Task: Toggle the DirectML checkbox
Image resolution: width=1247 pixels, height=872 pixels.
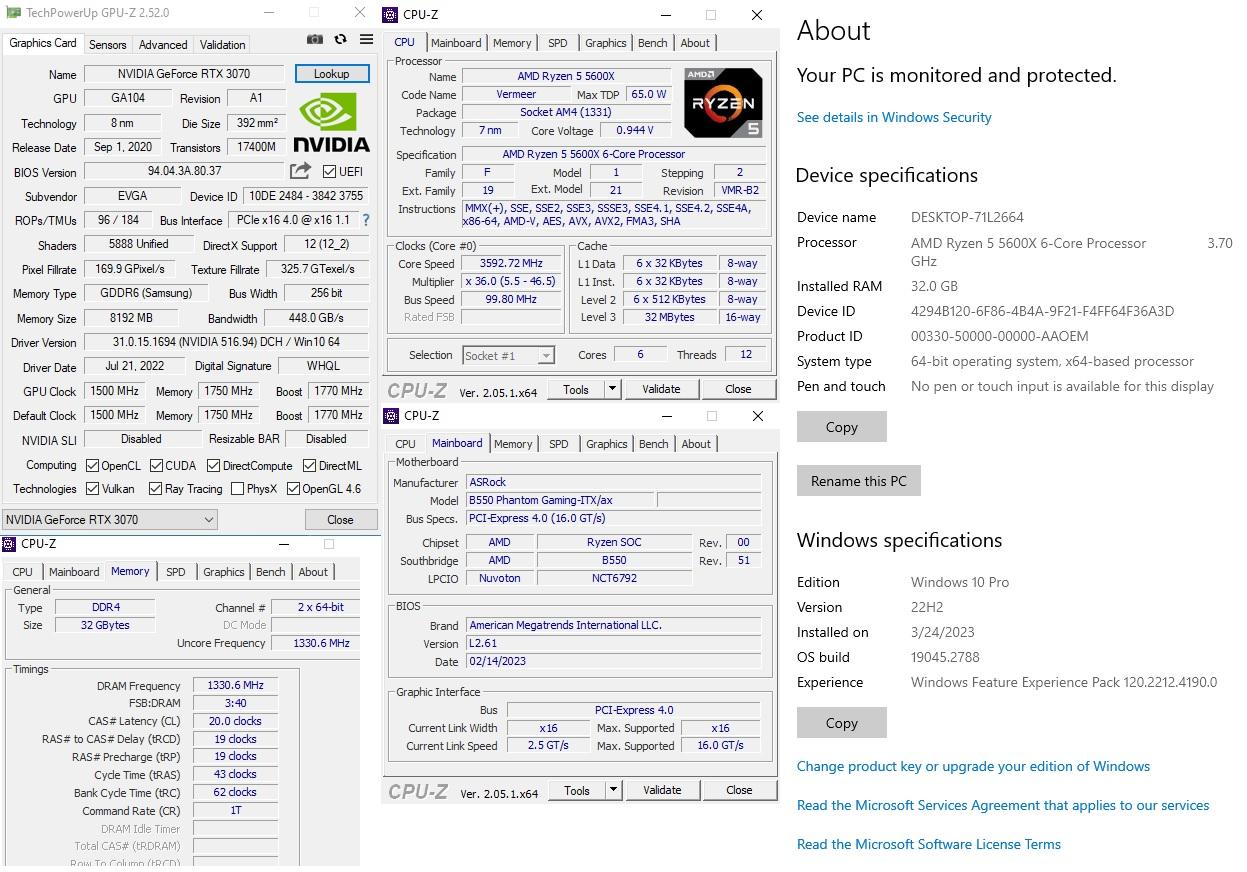Action: 310,466
